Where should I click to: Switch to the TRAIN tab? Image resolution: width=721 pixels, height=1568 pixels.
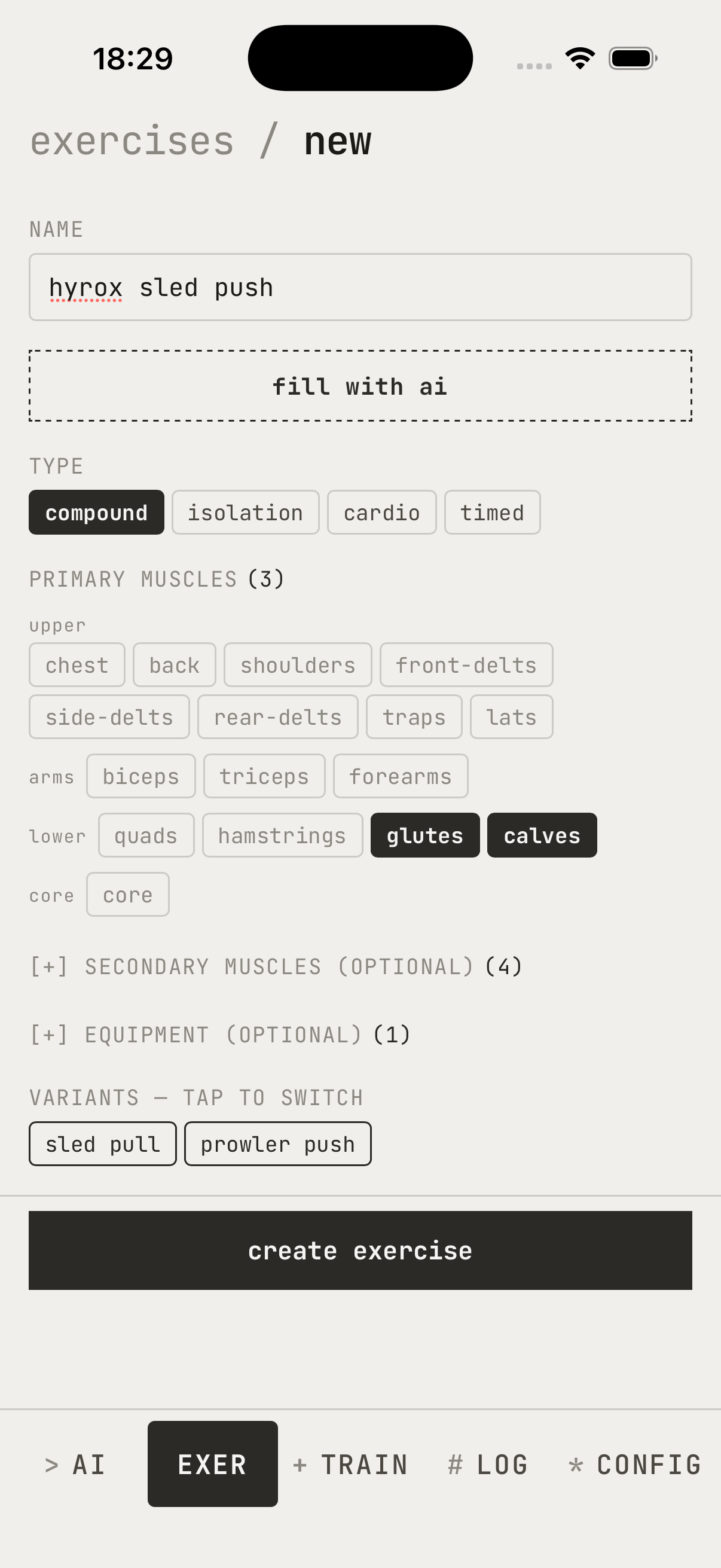tap(350, 1465)
